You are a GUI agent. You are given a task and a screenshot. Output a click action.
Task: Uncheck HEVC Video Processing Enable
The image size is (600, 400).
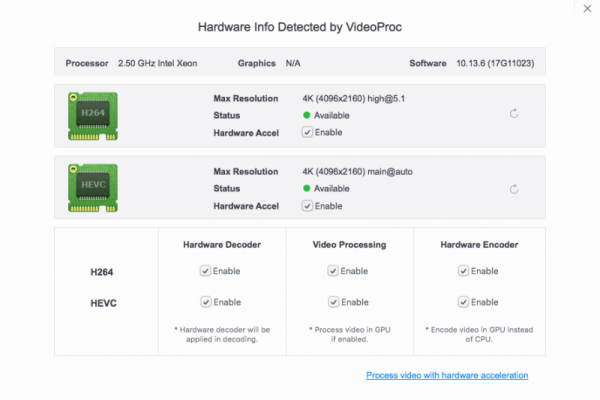click(333, 302)
